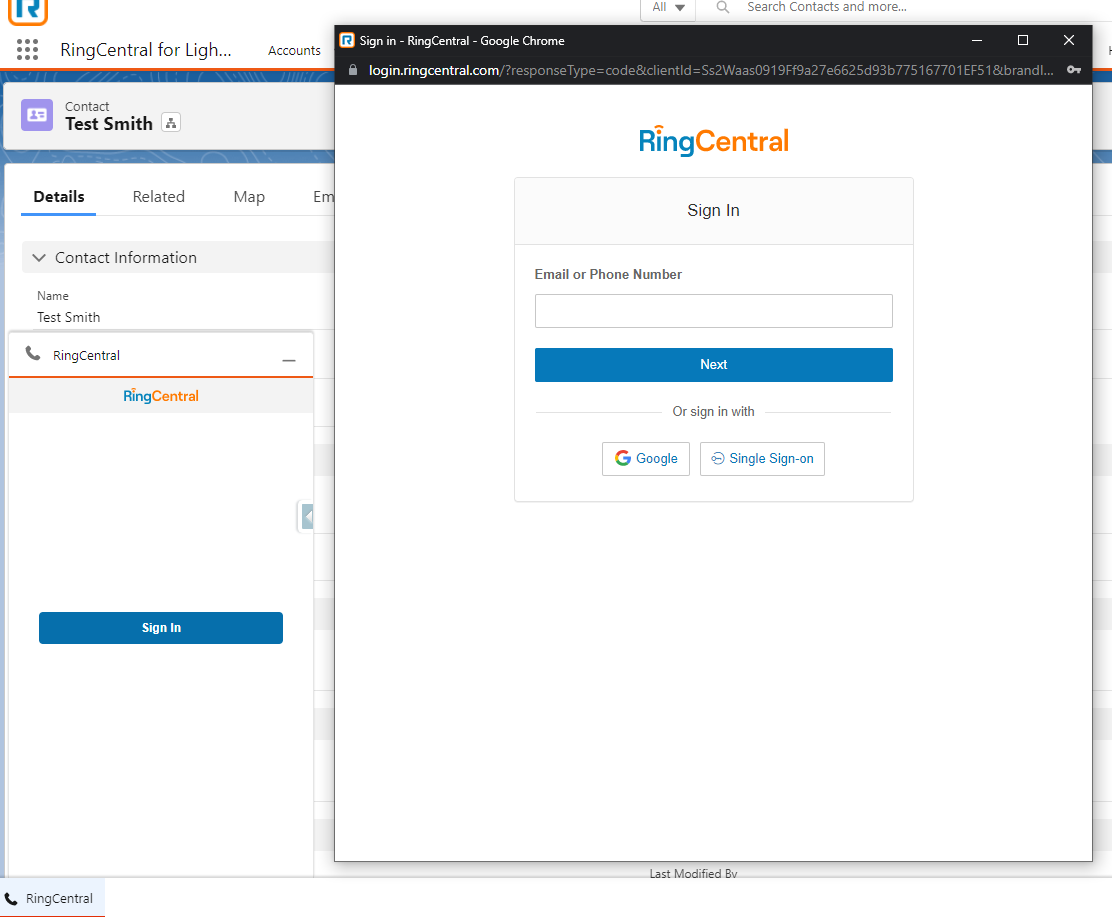
Task: Click the Next button in sign-in form
Action: (x=713, y=365)
